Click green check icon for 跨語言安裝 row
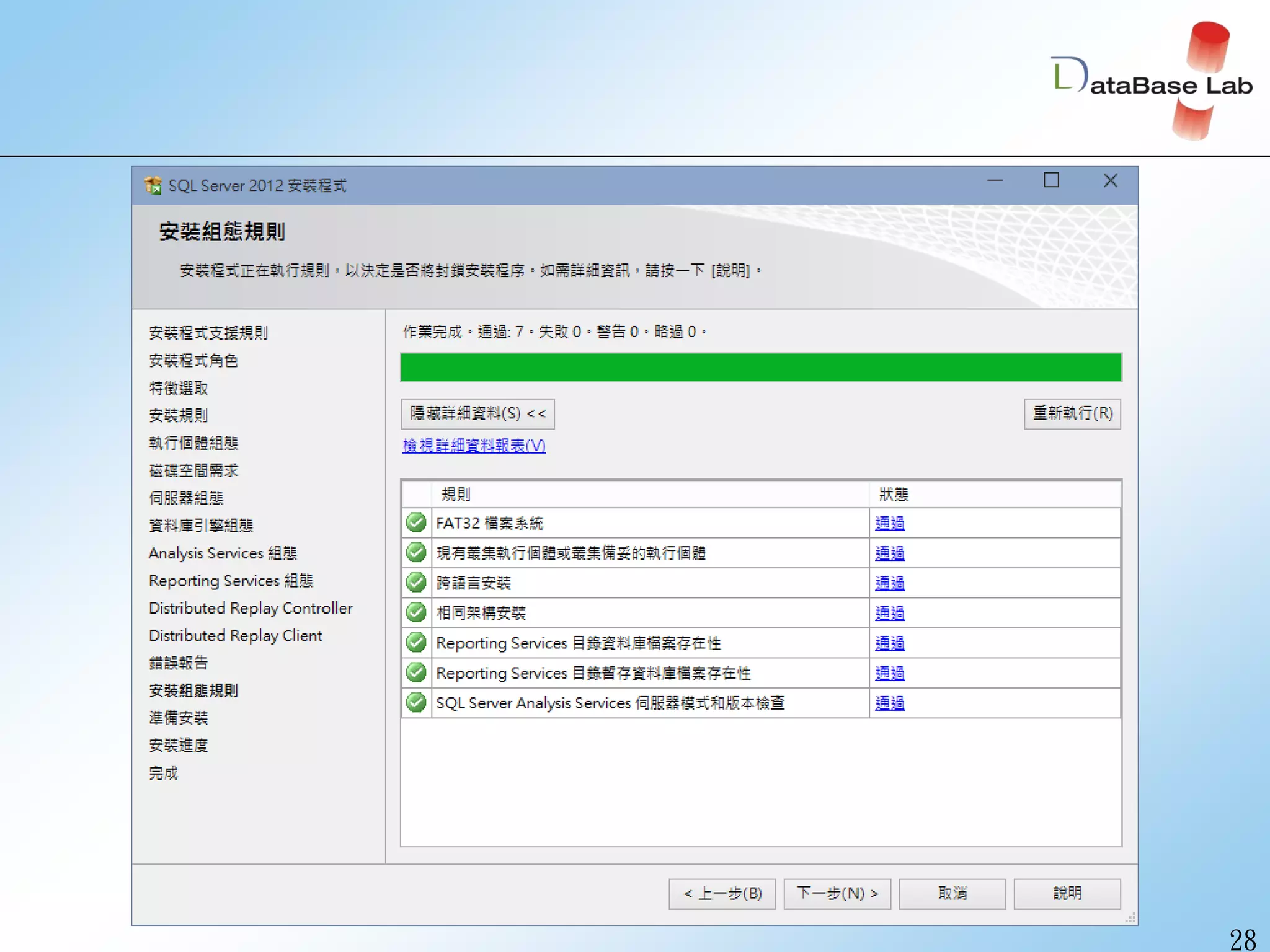Screen dimensions: 1270x952 point(416,582)
